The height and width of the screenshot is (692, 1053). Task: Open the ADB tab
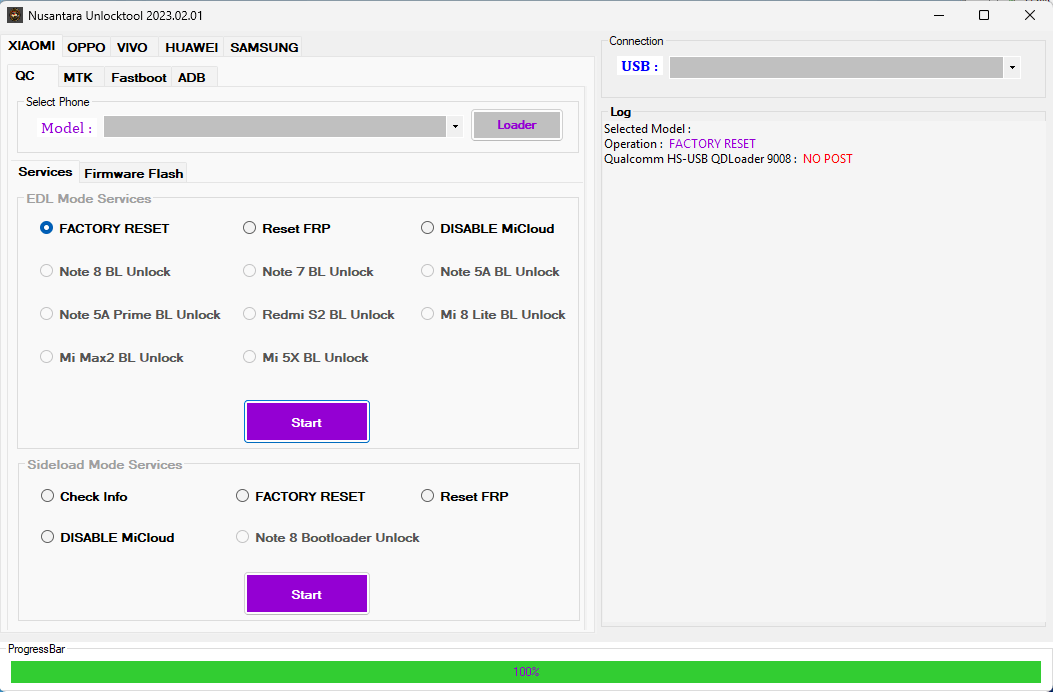[x=192, y=77]
